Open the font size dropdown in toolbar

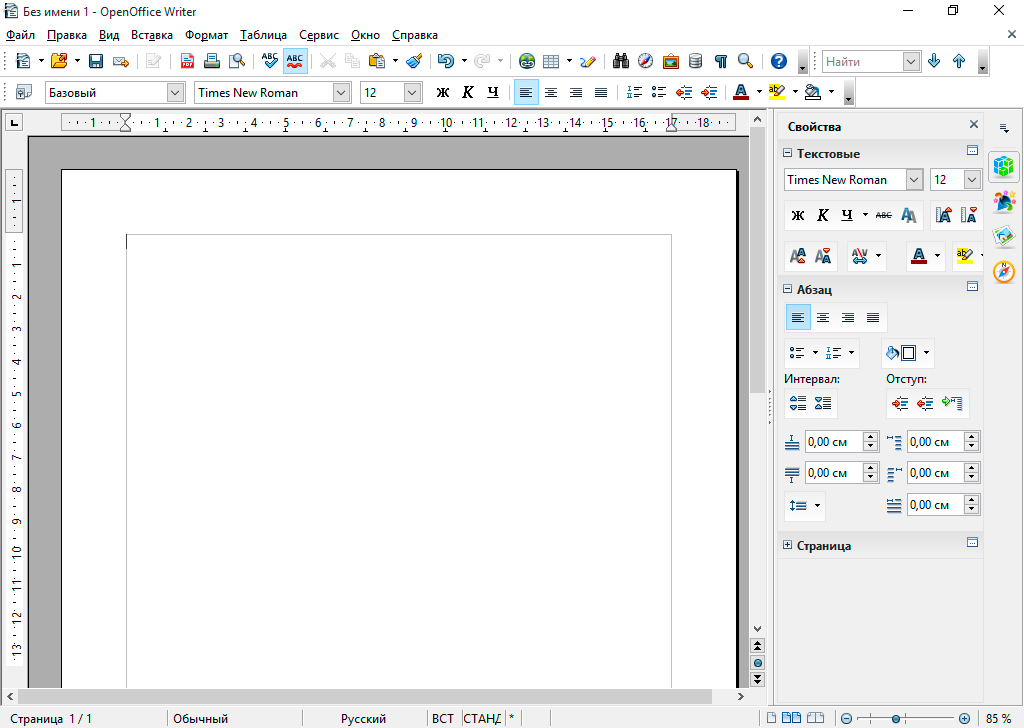coord(413,93)
